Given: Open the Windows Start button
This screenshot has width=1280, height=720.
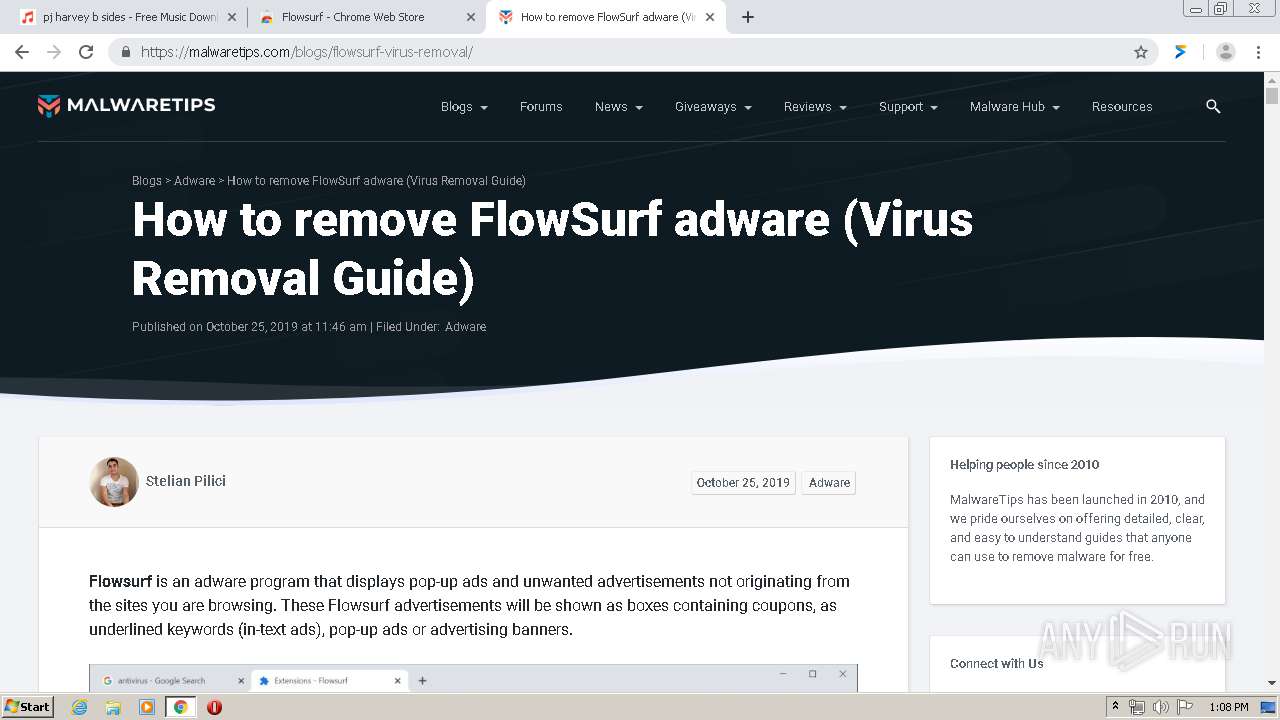Looking at the screenshot, I should pyautogui.click(x=28, y=707).
